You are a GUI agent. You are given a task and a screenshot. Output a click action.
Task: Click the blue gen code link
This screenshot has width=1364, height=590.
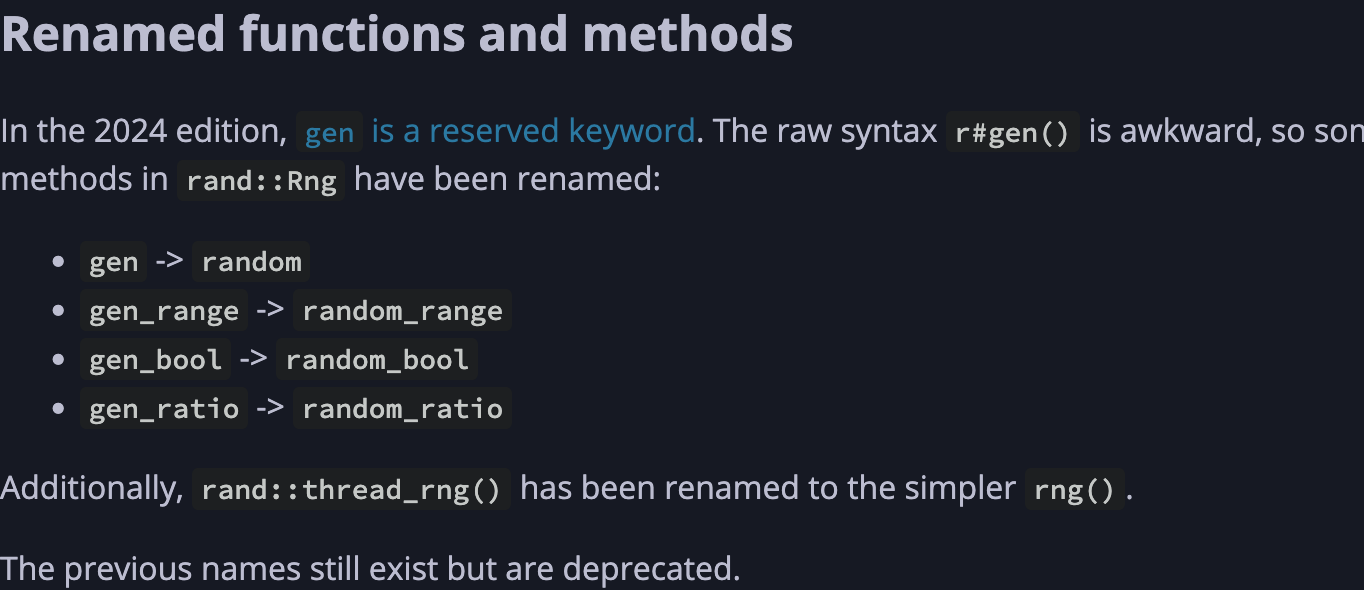(x=329, y=133)
